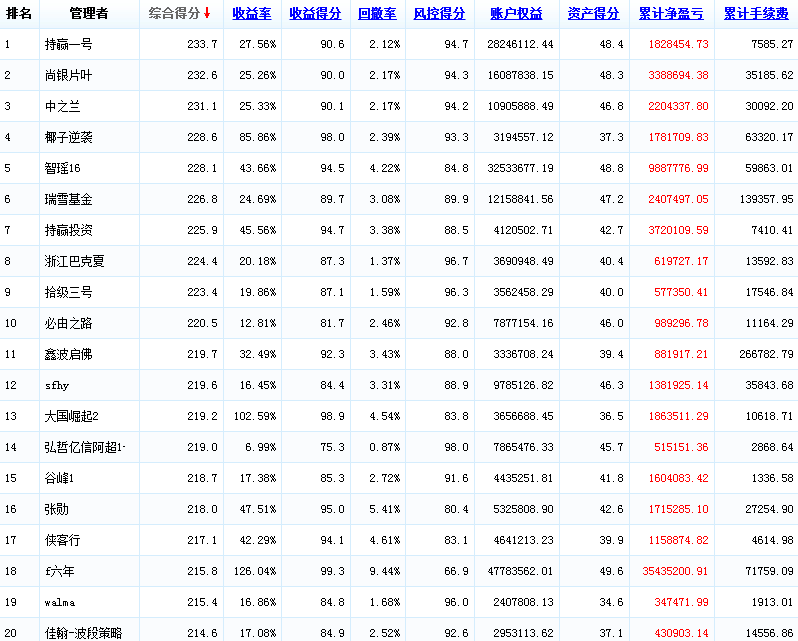Click fee value 266782.79
Screen dimensions: 798x641
(766, 355)
